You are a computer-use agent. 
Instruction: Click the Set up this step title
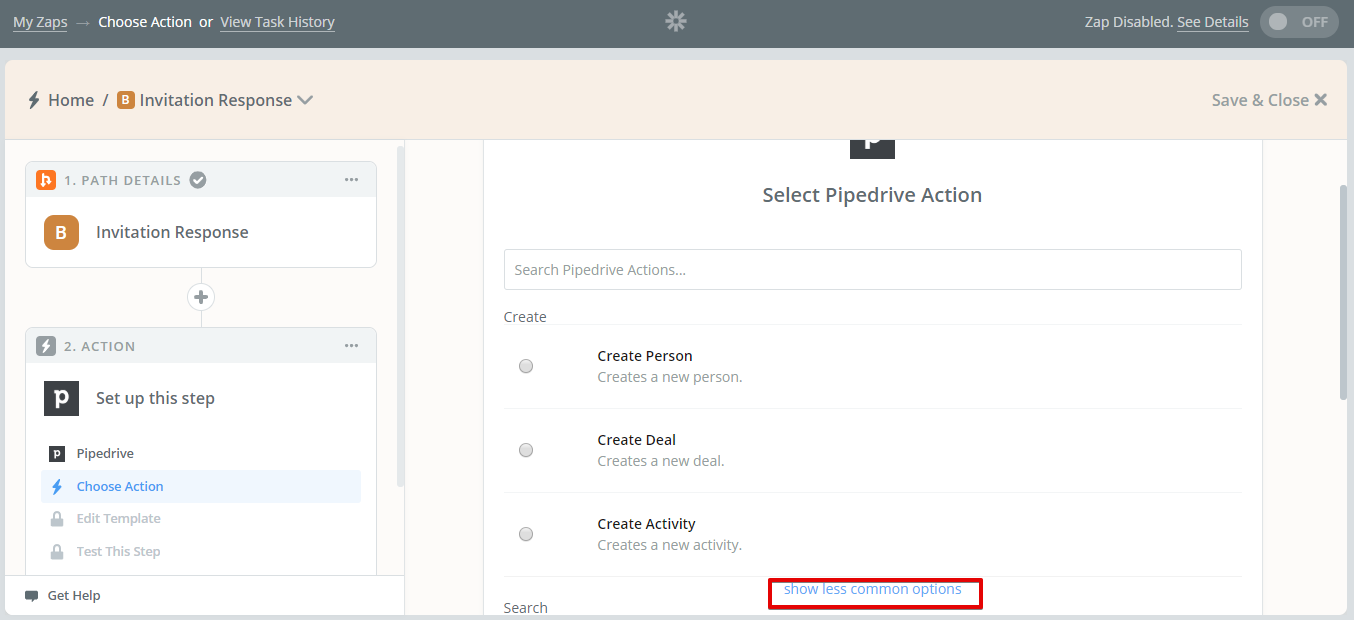155,398
